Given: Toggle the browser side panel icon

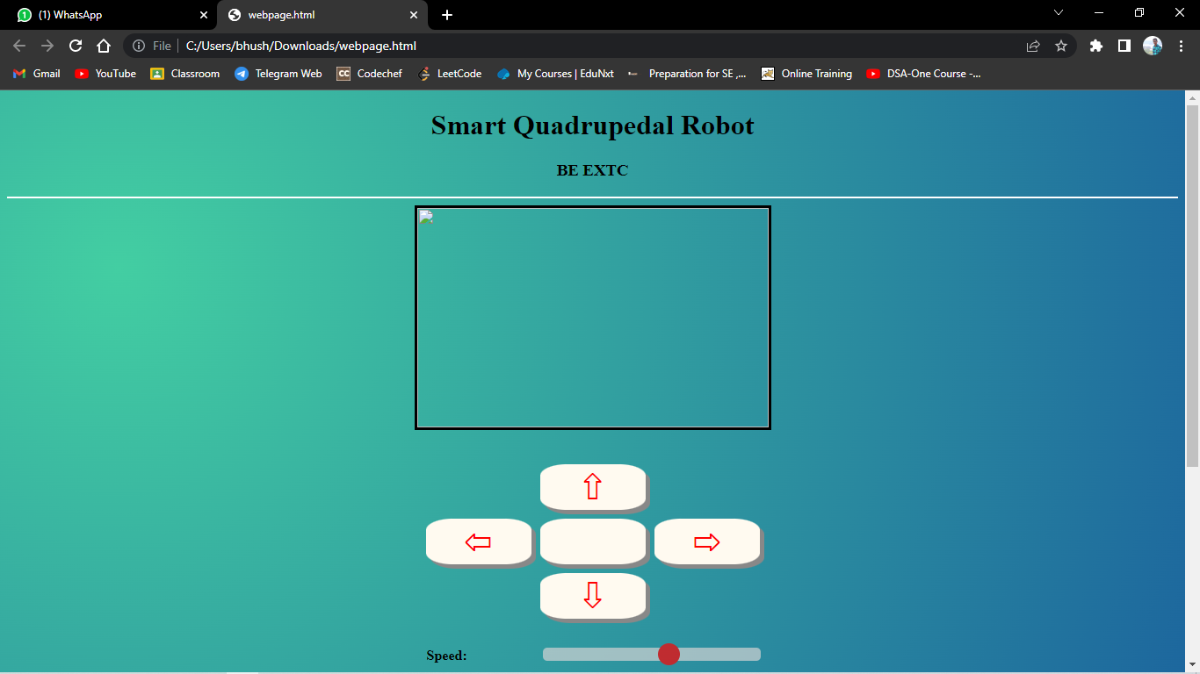Looking at the screenshot, I should click(1124, 46).
